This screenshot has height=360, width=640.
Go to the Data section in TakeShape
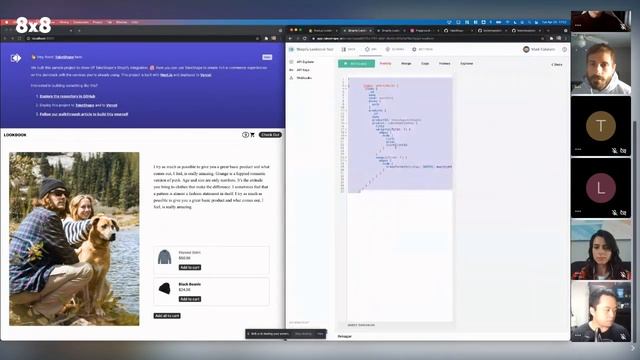click(349, 49)
